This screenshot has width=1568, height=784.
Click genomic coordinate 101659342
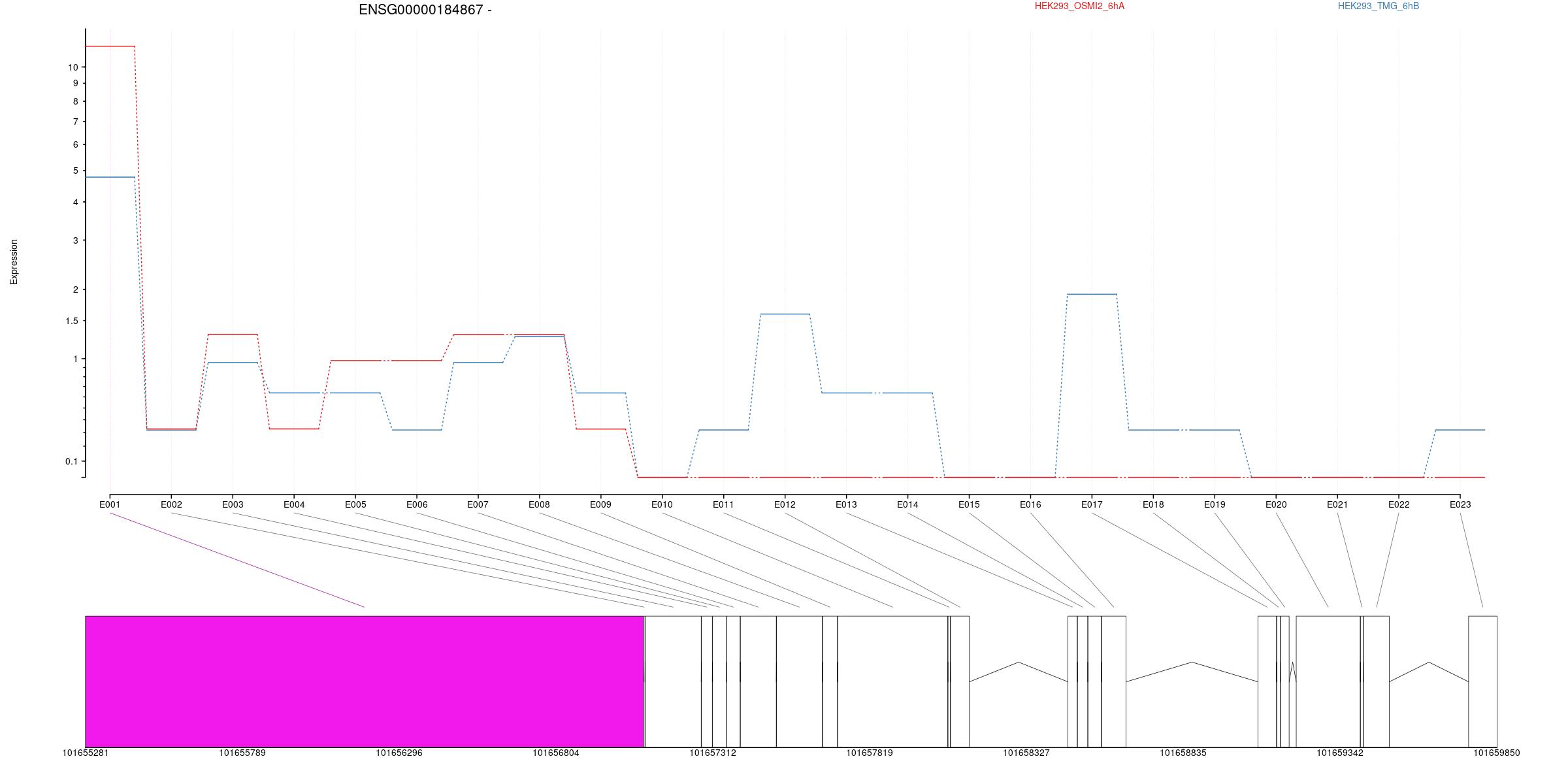click(x=1340, y=753)
